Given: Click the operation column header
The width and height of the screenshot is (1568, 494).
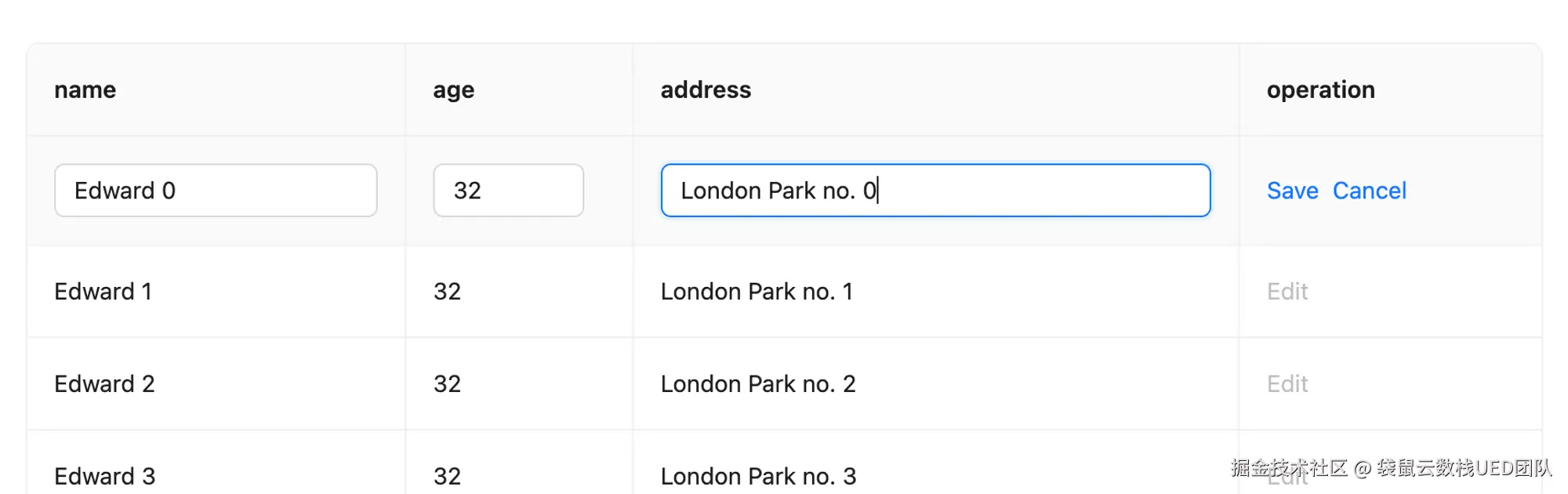Looking at the screenshot, I should 1320,90.
